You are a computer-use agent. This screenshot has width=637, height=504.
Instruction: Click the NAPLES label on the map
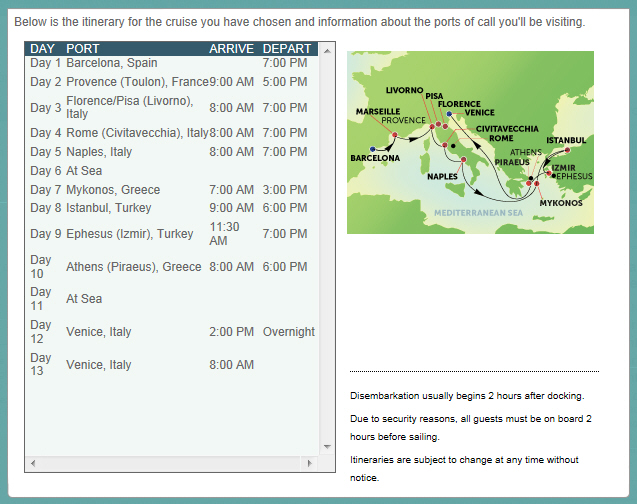442,177
